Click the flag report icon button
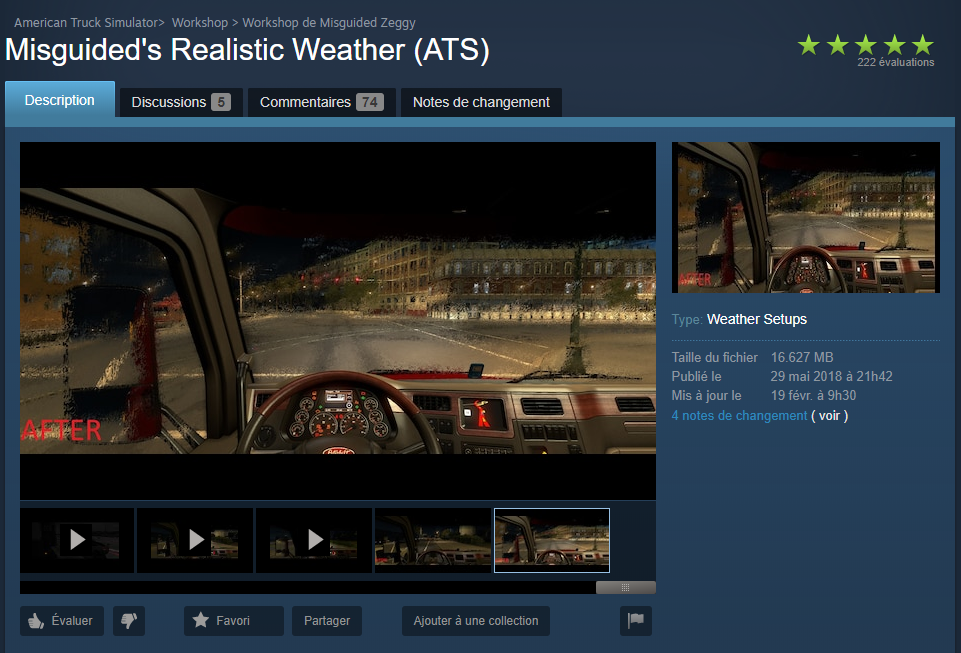Image resolution: width=961 pixels, height=653 pixels. pos(636,621)
